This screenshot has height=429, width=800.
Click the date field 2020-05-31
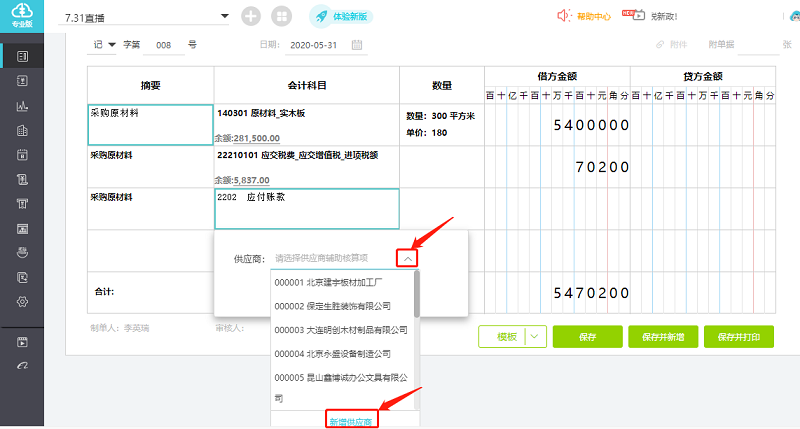pyautogui.click(x=314, y=45)
